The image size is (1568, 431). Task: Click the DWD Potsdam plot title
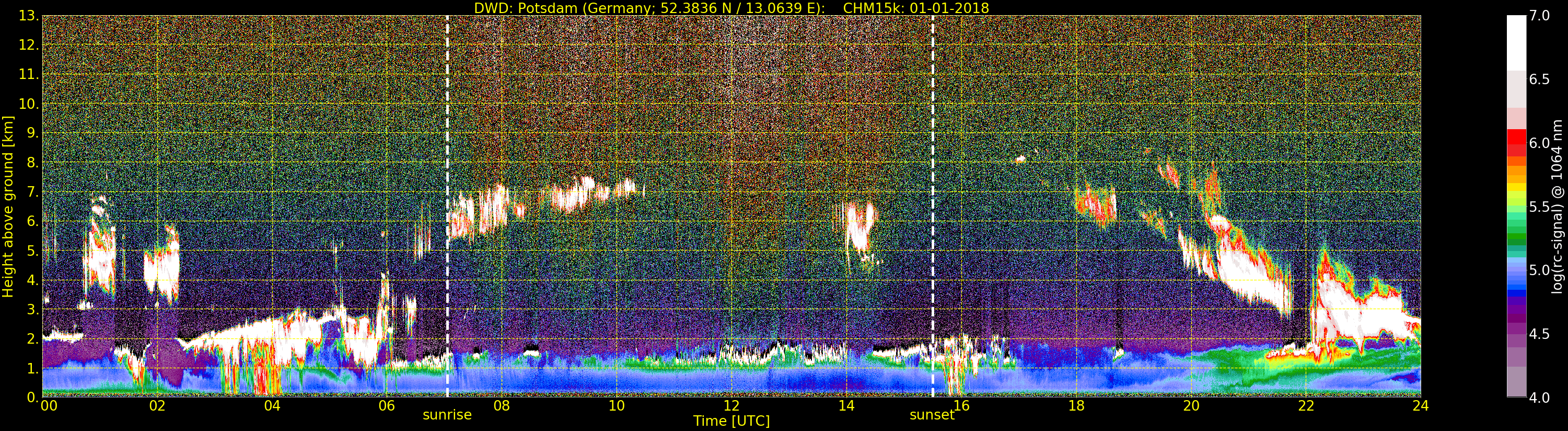(731, 8)
